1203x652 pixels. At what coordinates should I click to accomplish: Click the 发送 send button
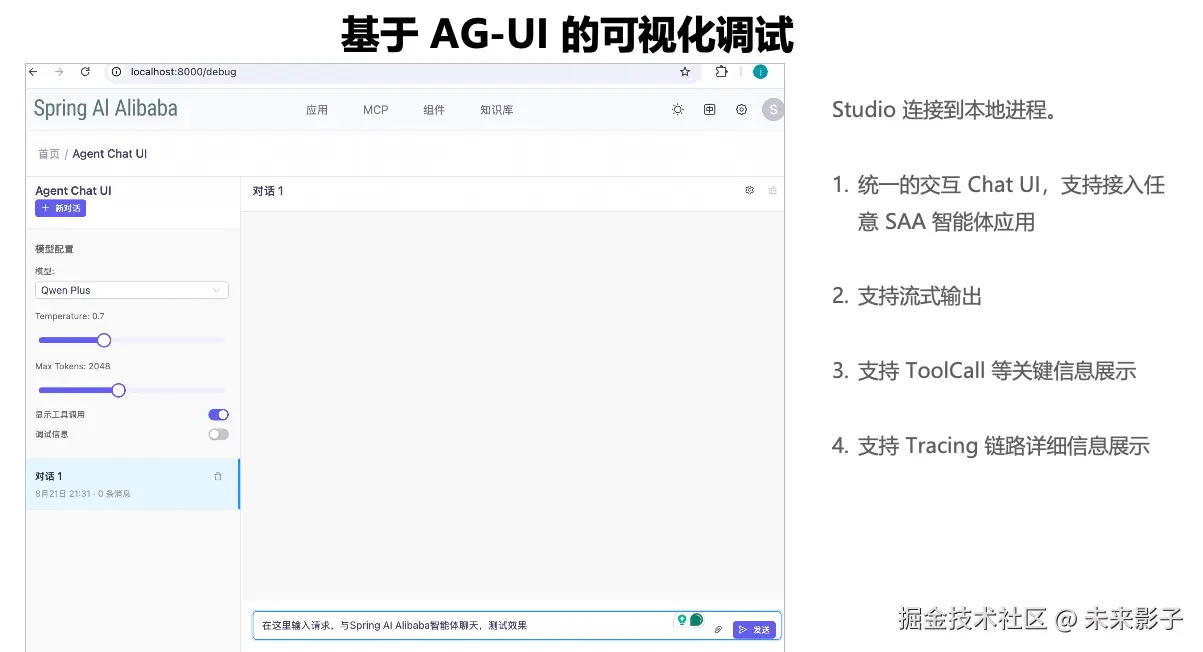755,629
